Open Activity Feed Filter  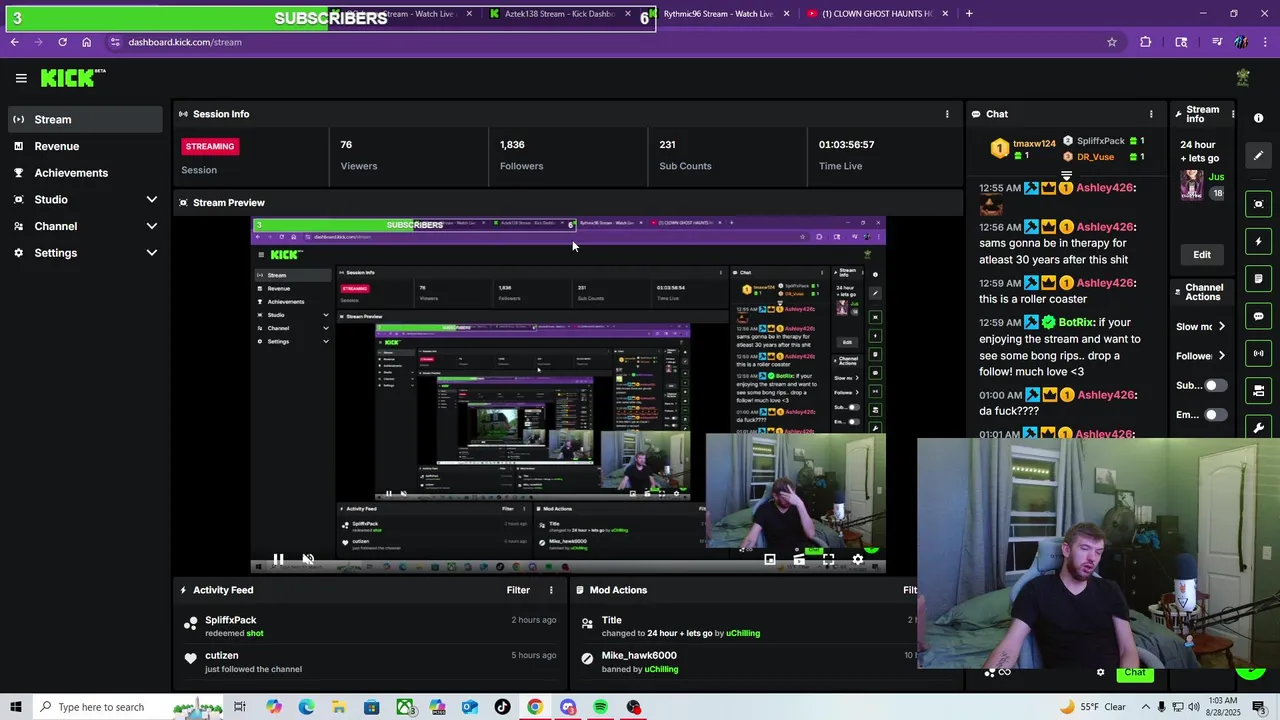tap(518, 590)
